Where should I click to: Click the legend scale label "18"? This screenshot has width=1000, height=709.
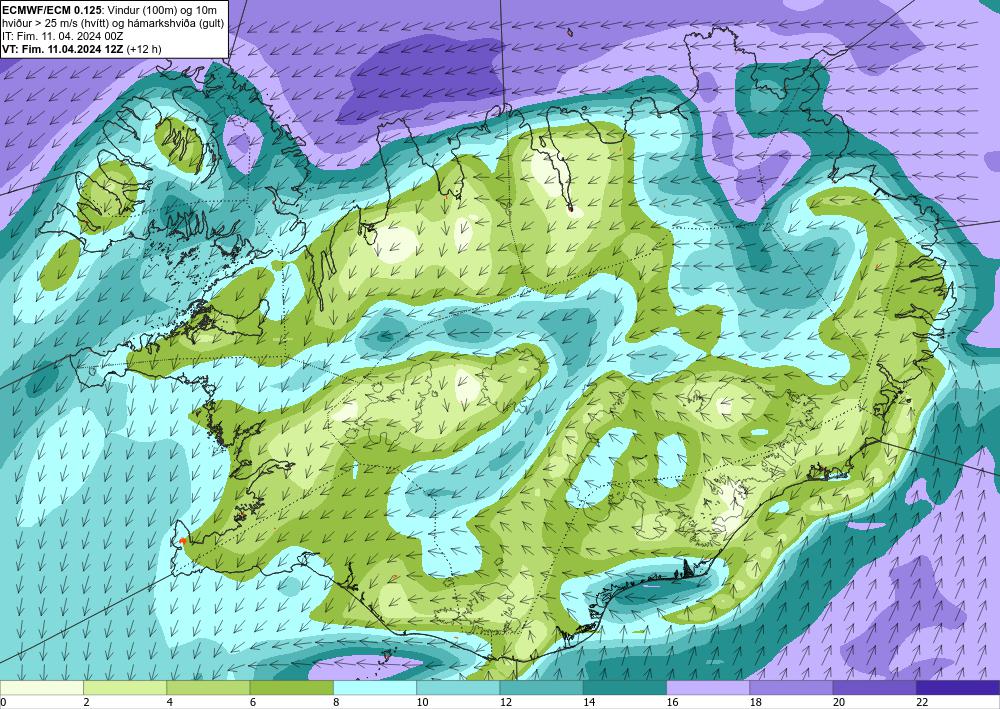756,702
